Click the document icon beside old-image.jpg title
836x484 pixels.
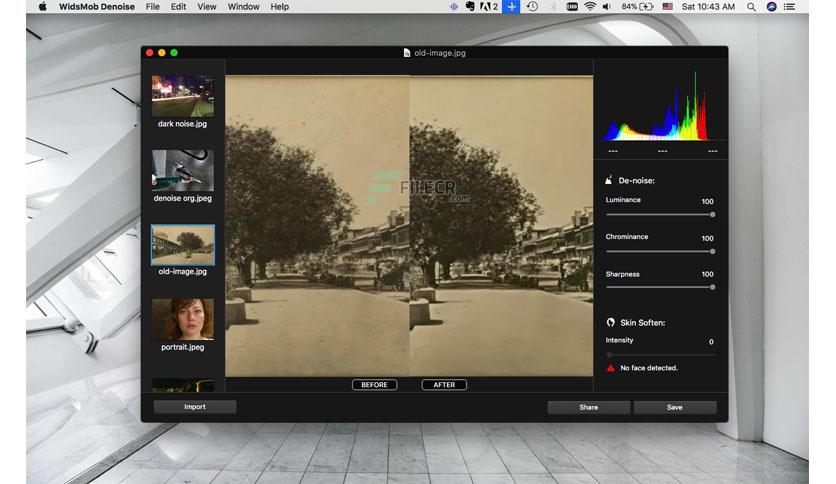pos(407,53)
